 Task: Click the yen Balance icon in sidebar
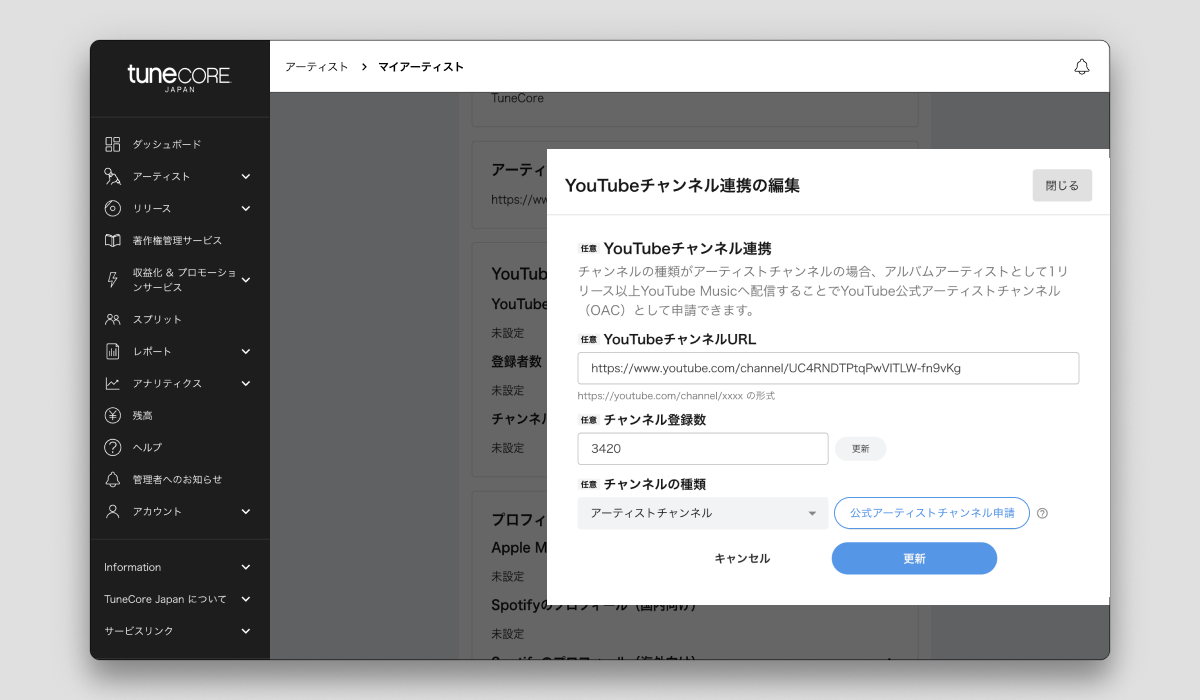coord(113,415)
